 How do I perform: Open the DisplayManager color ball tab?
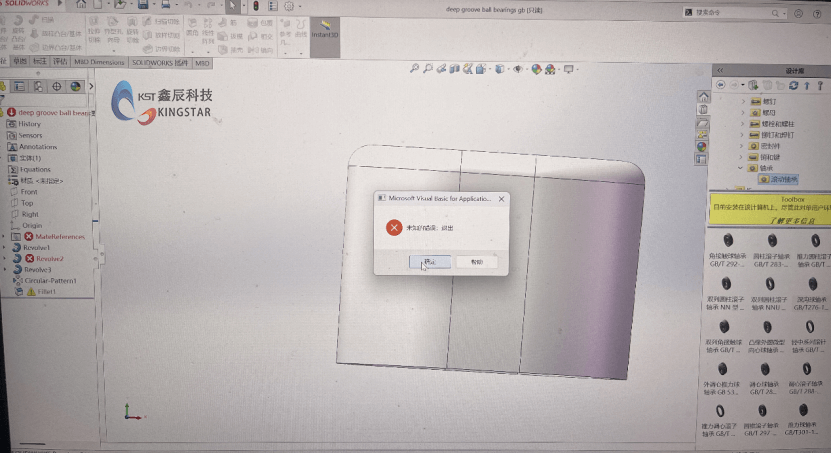[x=75, y=86]
